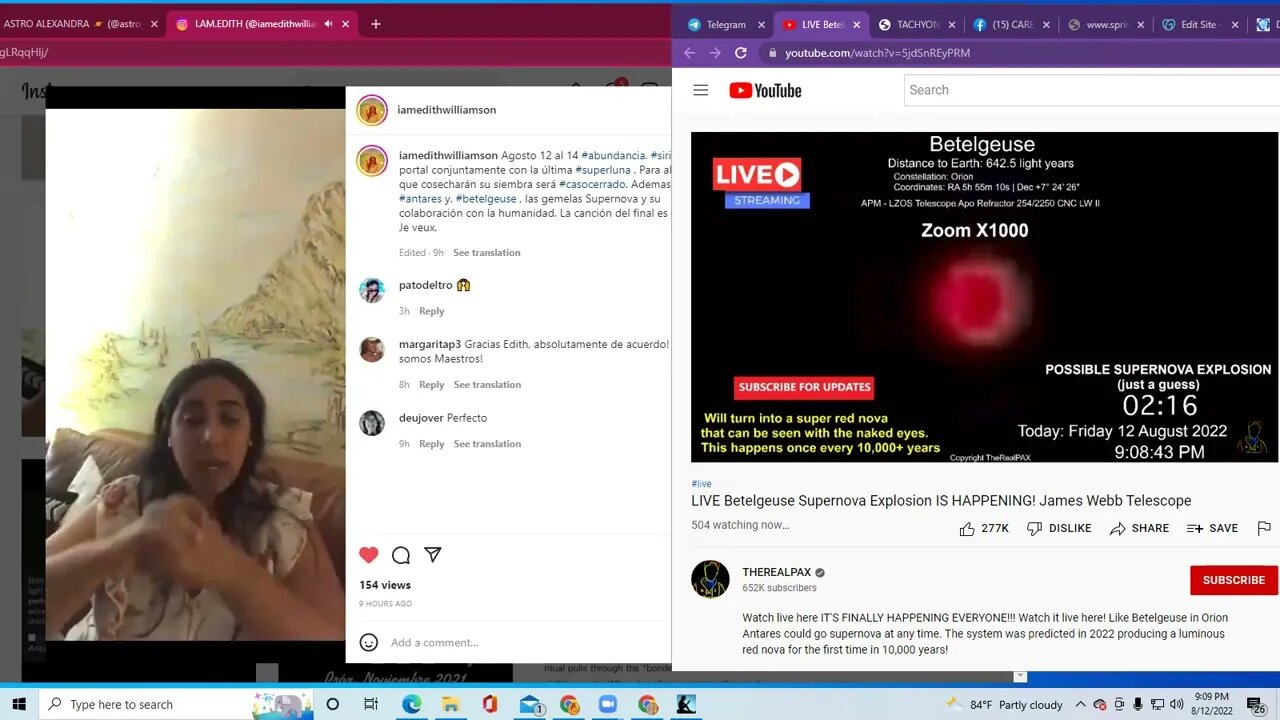1280x720 pixels.
Task: Open a new tab in the Instagram browser
Action: click(375, 24)
